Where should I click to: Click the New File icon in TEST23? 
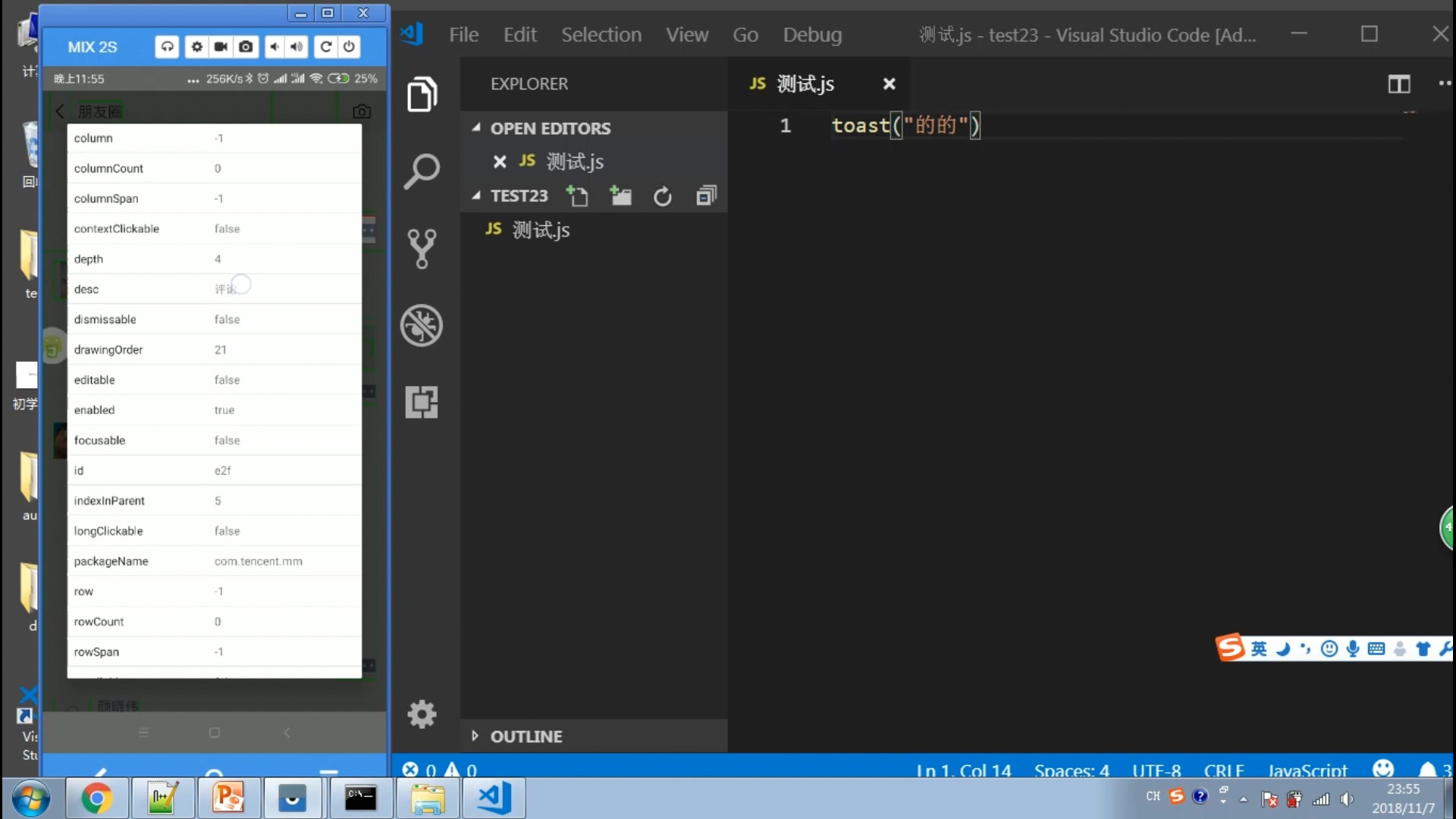pyautogui.click(x=577, y=196)
